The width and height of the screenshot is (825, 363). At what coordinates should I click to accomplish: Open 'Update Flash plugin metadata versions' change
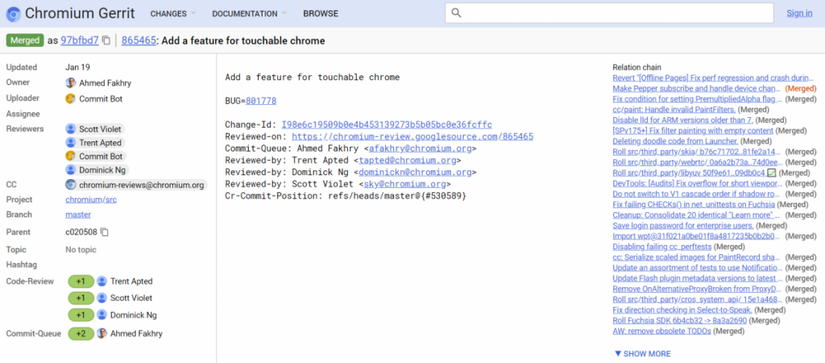coord(697,278)
